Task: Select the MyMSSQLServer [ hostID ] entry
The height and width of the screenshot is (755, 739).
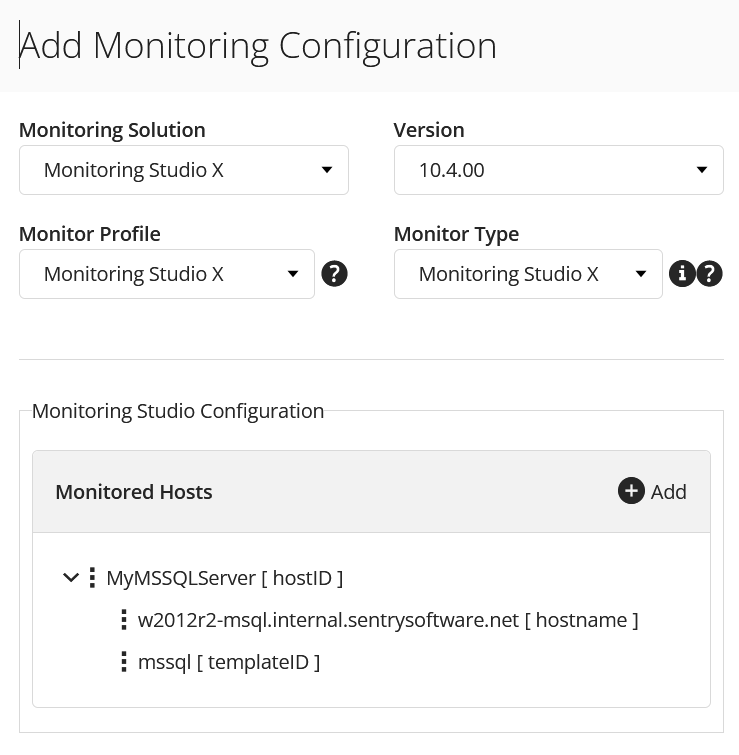Action: coord(224,577)
